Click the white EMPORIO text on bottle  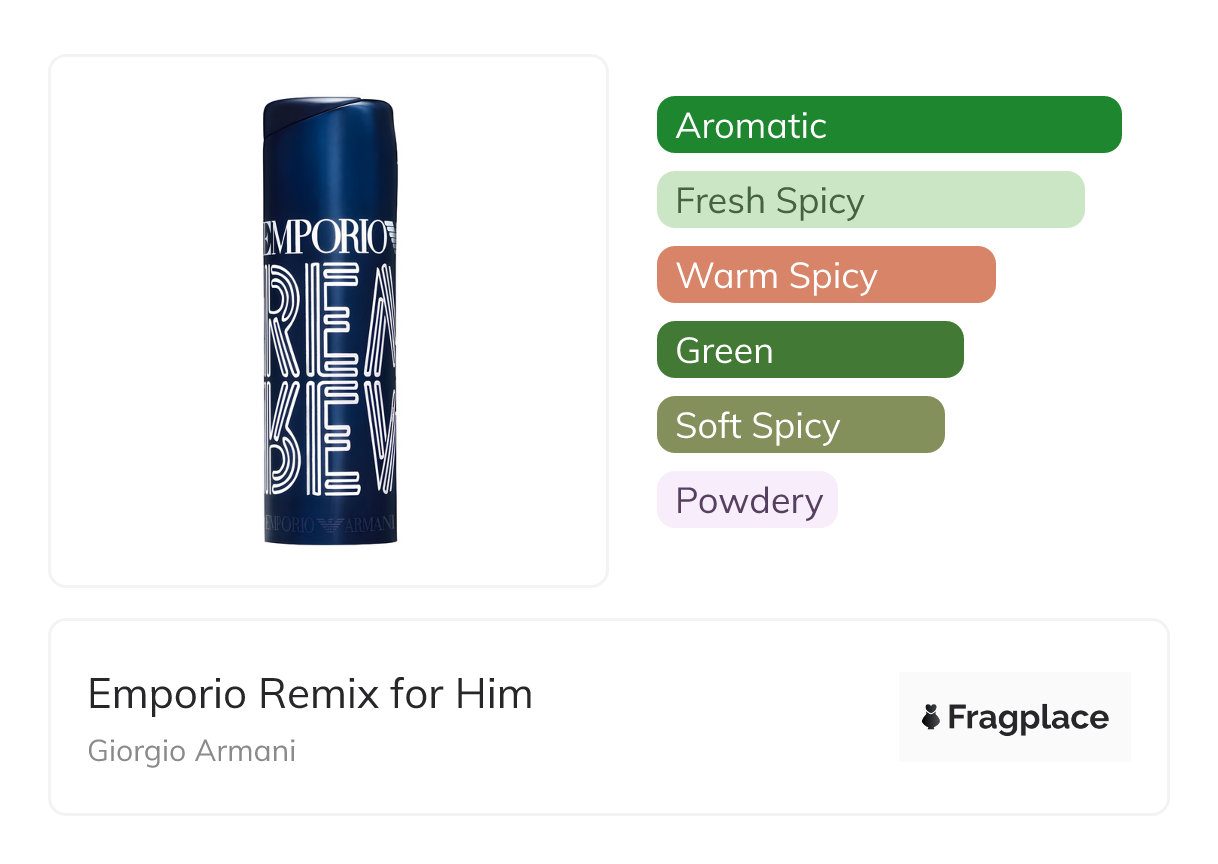pyautogui.click(x=322, y=239)
